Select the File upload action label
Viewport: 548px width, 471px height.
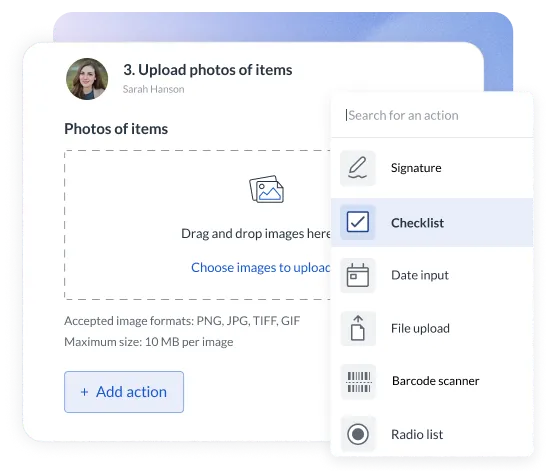tap(420, 328)
